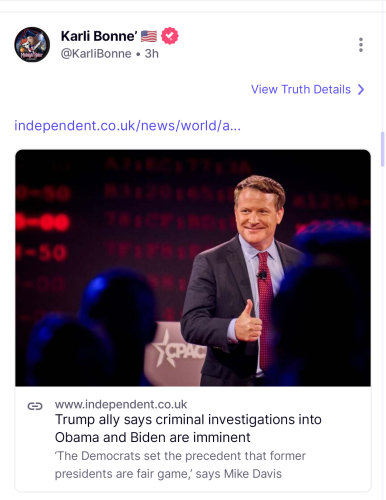Open Karli Bonne' profile avatar
This screenshot has height=500, width=386.
tap(32, 45)
